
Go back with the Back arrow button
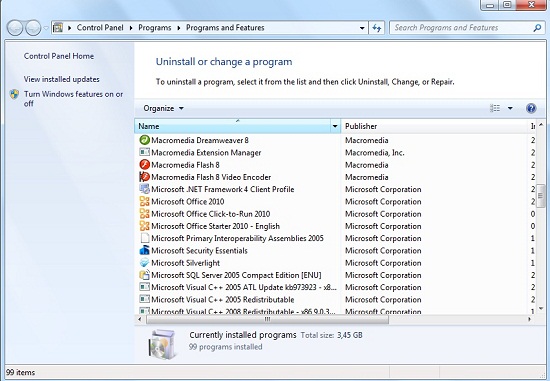coord(15,28)
